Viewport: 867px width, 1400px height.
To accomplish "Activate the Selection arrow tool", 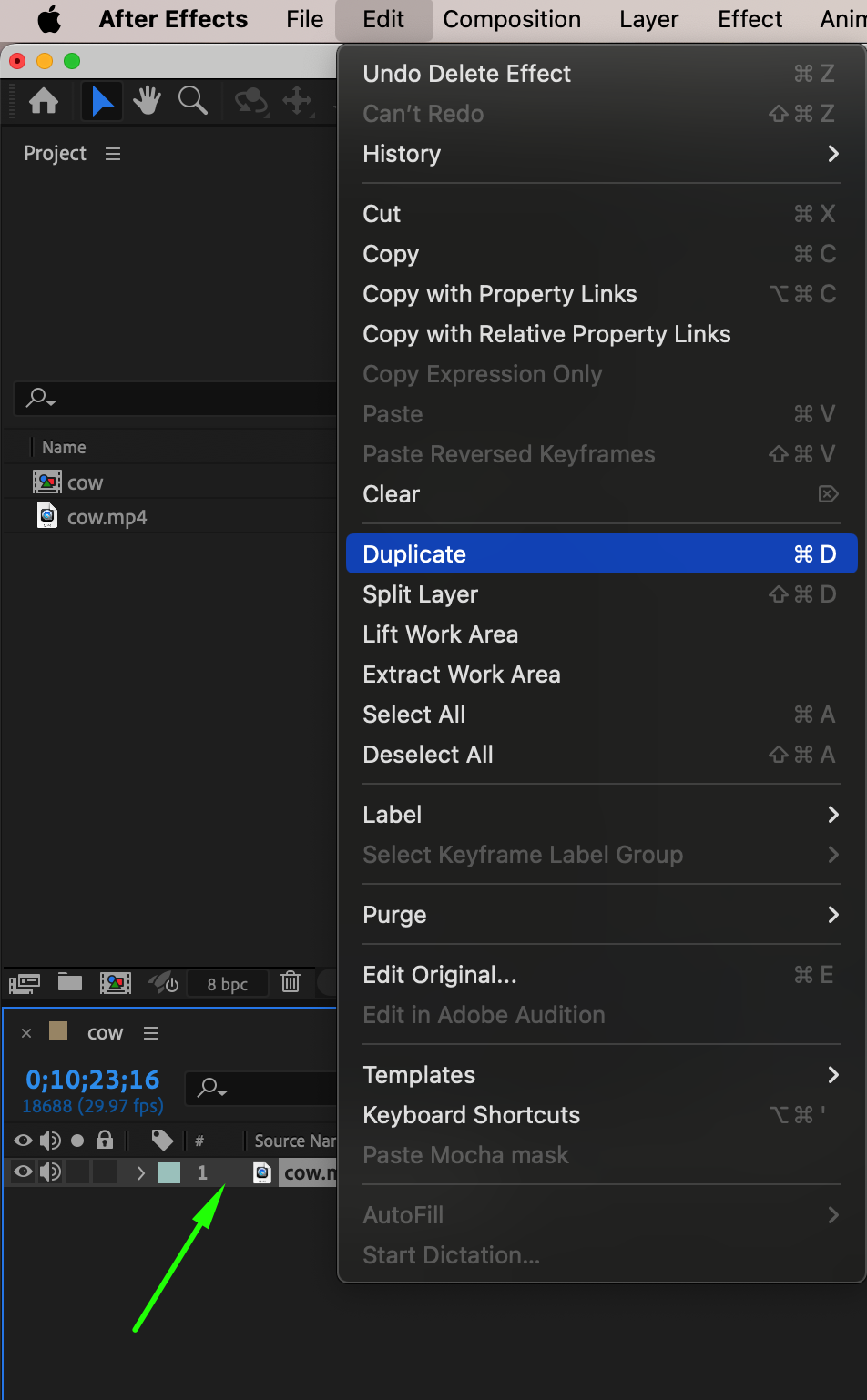I will pos(102,101).
